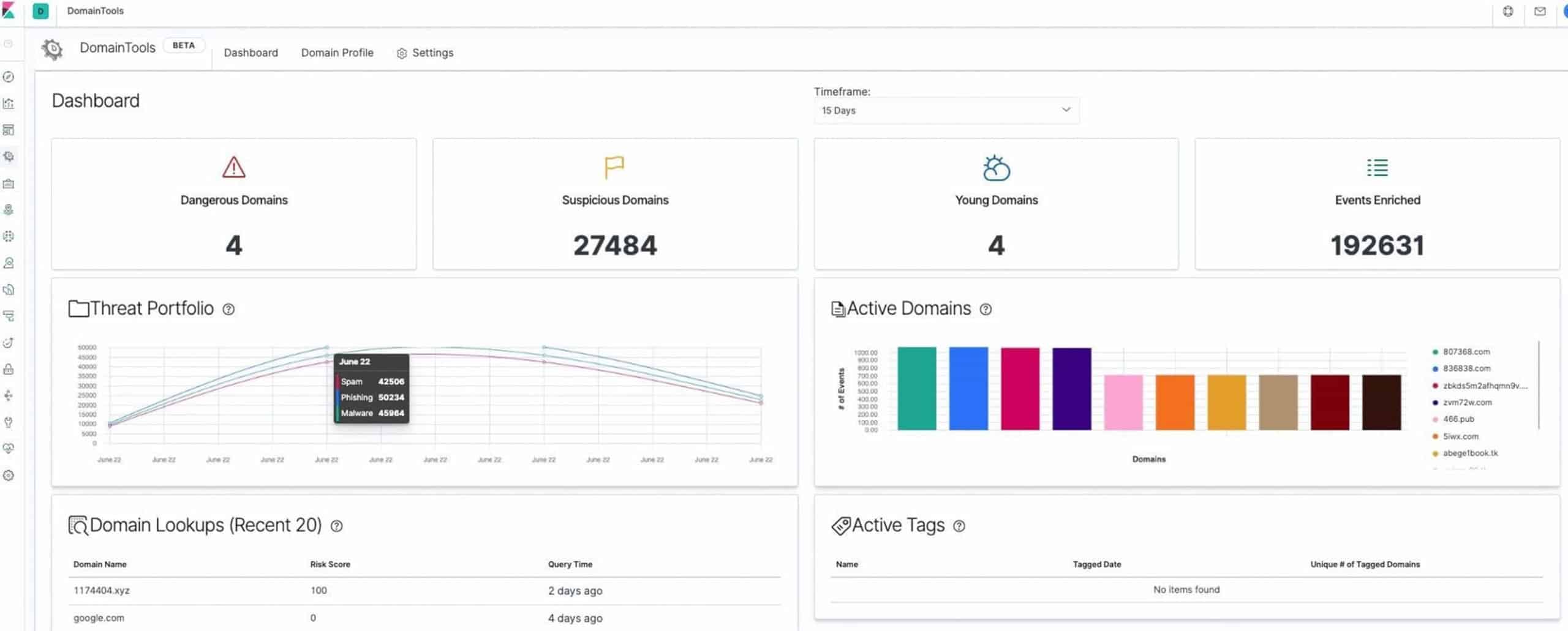
Task: Switch to the Dashboard tab
Action: [x=251, y=53]
